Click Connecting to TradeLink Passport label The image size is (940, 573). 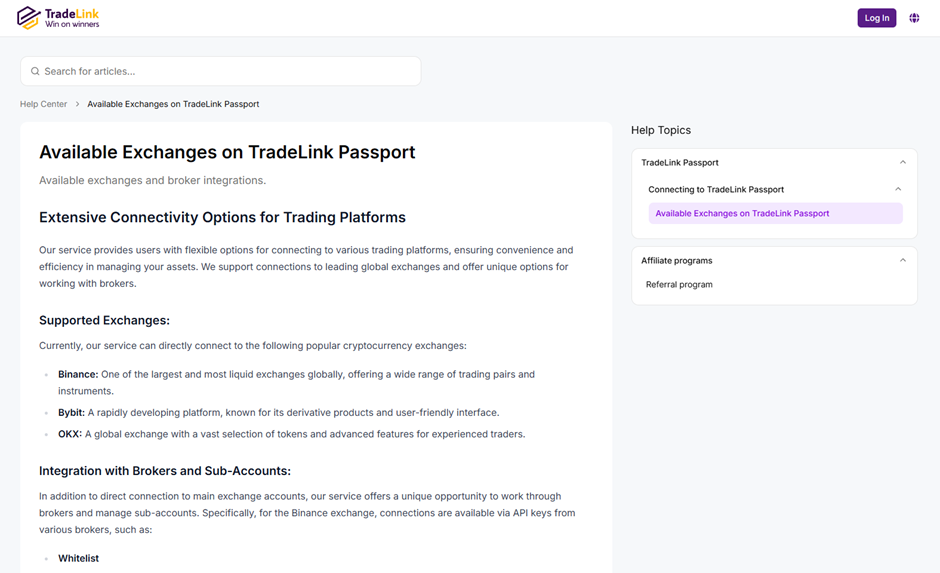click(716, 189)
